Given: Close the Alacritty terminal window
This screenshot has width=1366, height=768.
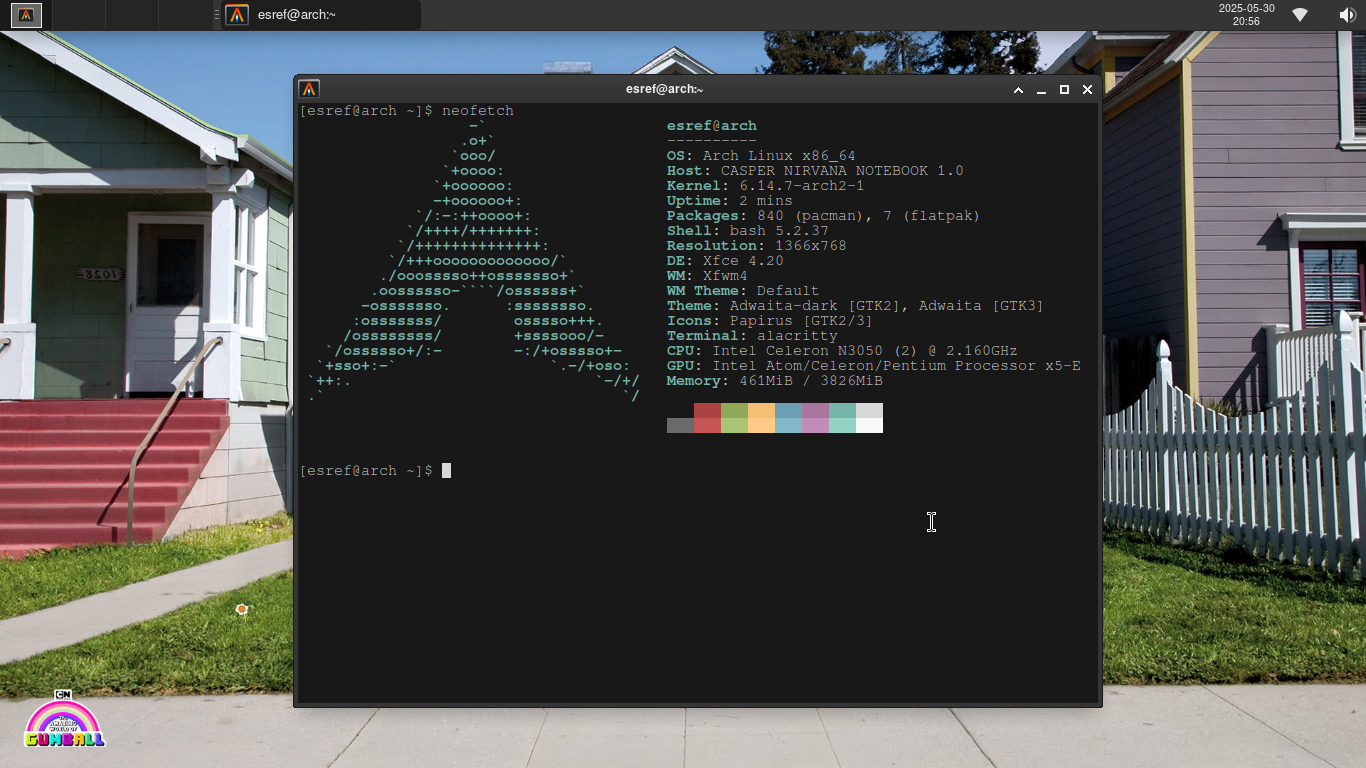Looking at the screenshot, I should (x=1087, y=90).
